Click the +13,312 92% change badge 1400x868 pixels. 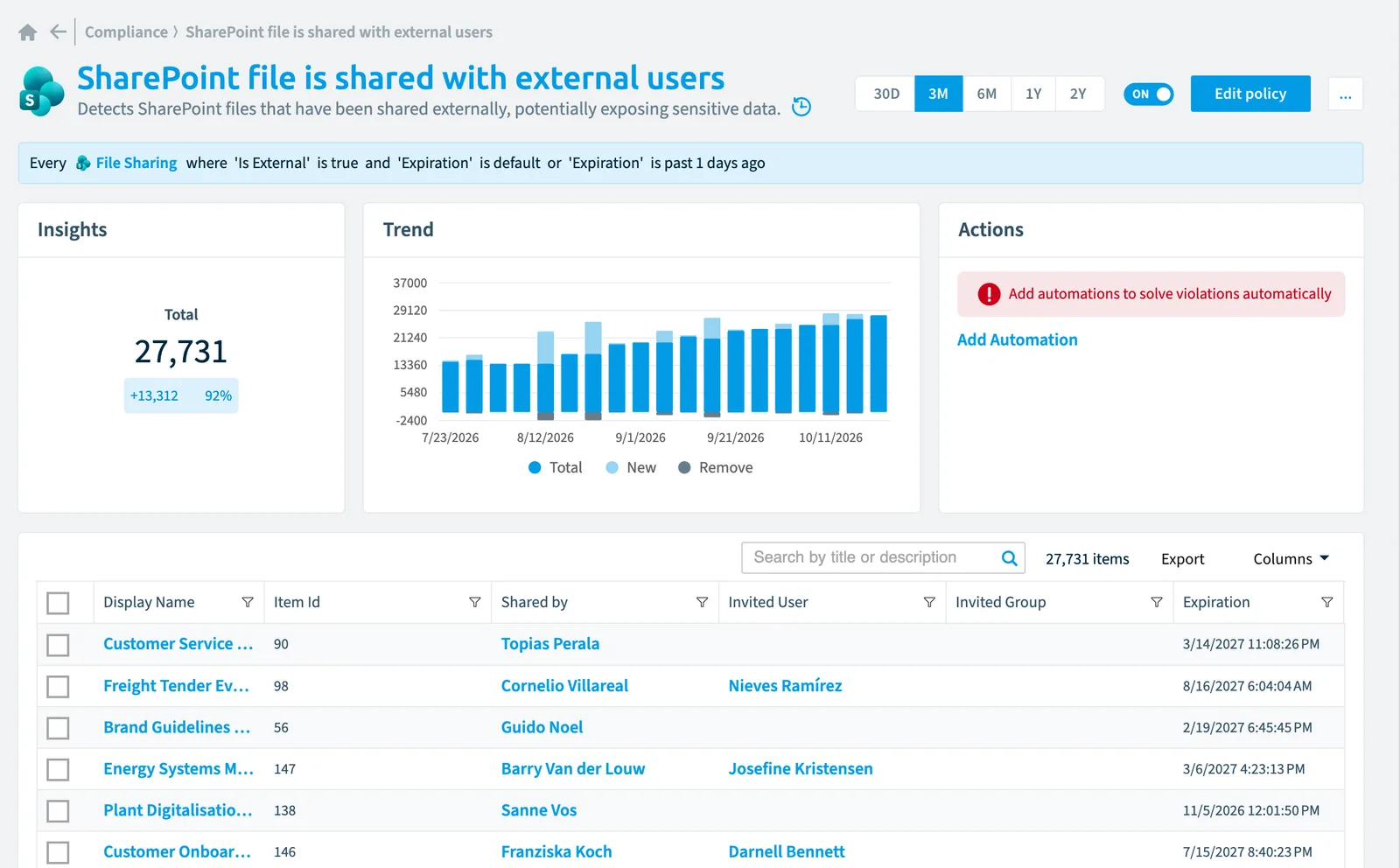181,395
